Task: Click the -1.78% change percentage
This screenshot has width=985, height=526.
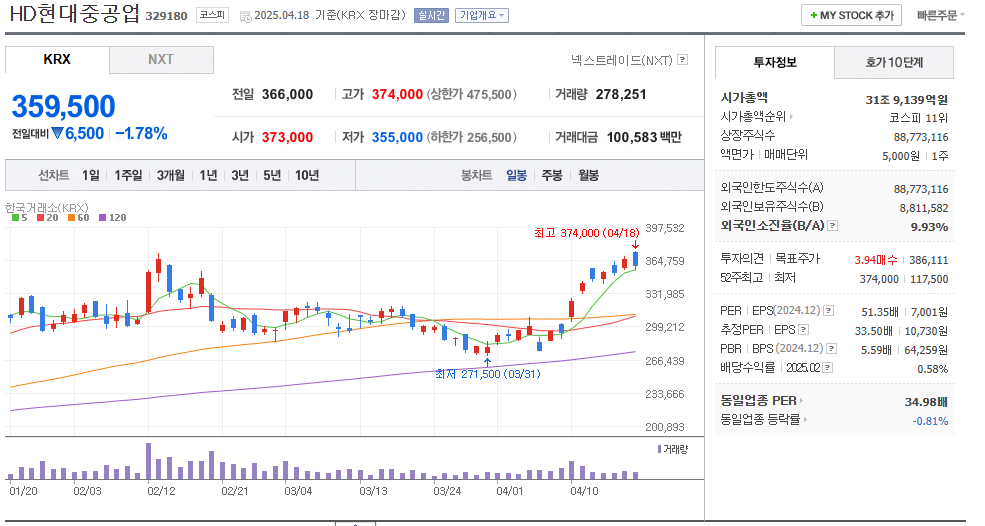Action: [x=141, y=133]
